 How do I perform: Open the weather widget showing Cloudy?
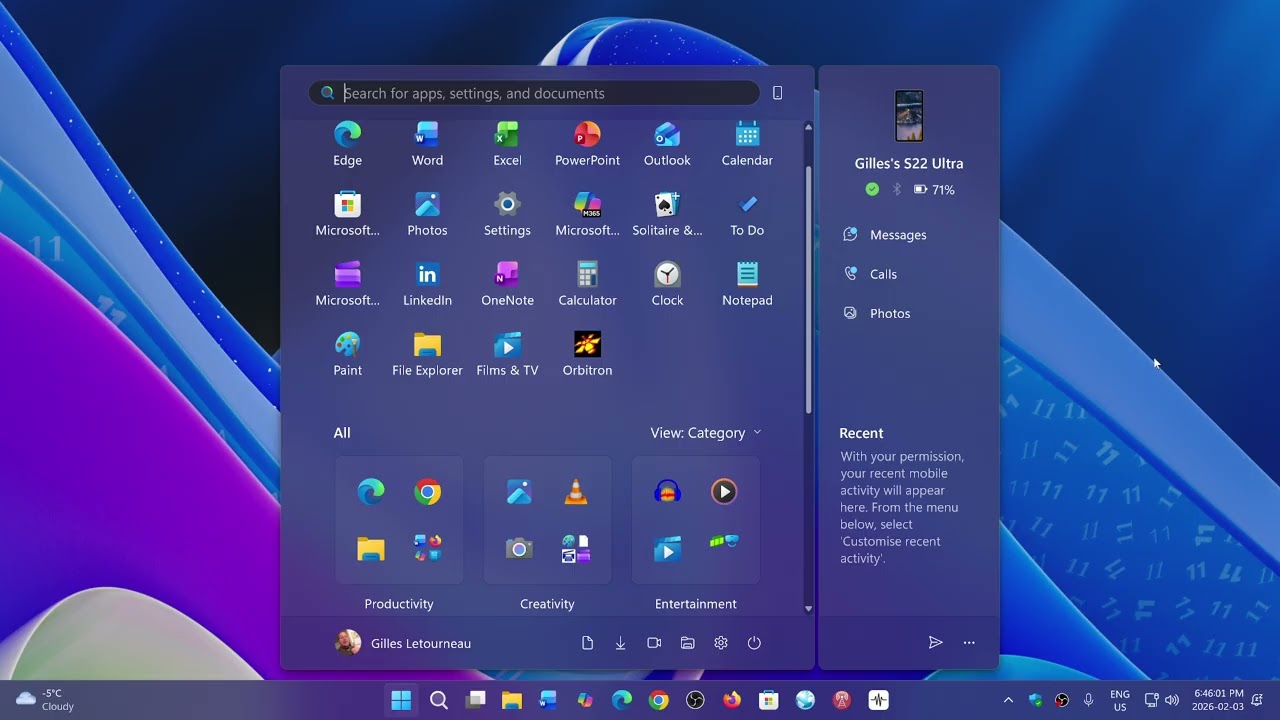click(46, 700)
